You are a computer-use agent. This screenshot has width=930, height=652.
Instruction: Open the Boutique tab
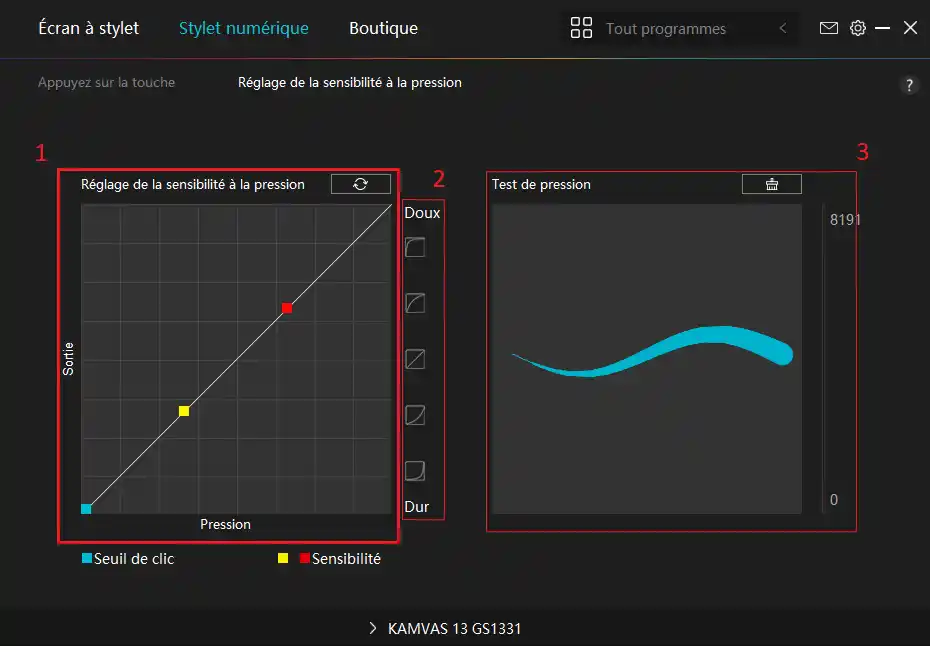(383, 28)
